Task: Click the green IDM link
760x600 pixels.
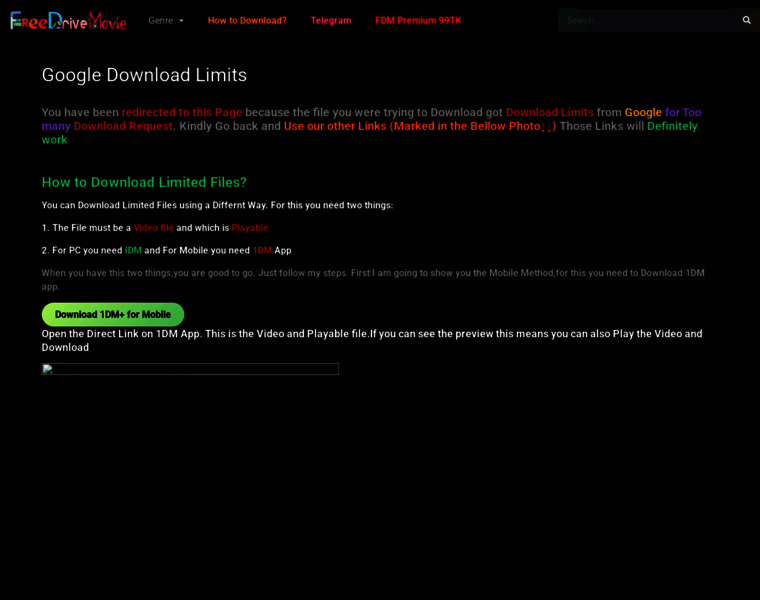Action: click(x=133, y=251)
